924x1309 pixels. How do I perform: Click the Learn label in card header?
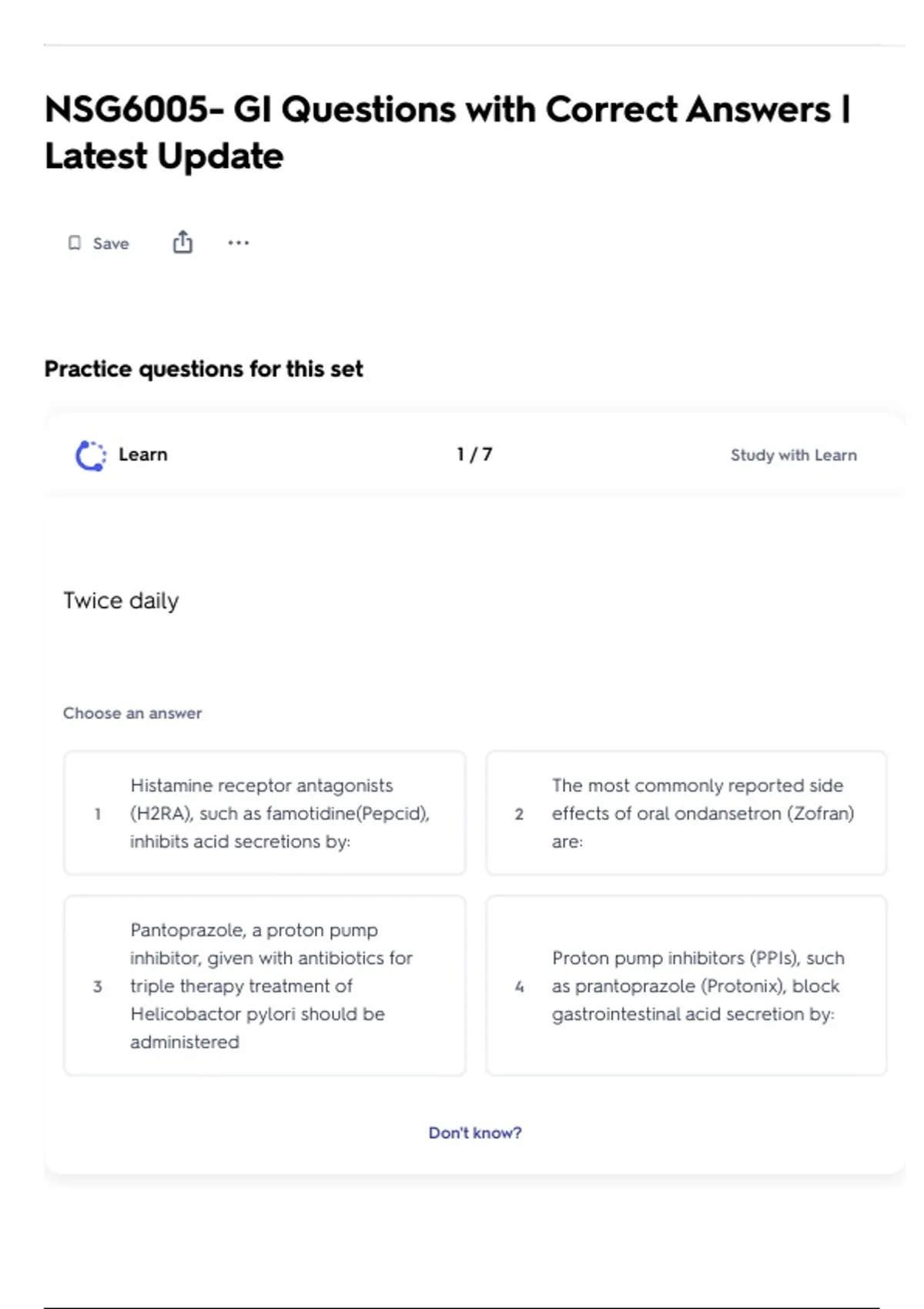143,454
